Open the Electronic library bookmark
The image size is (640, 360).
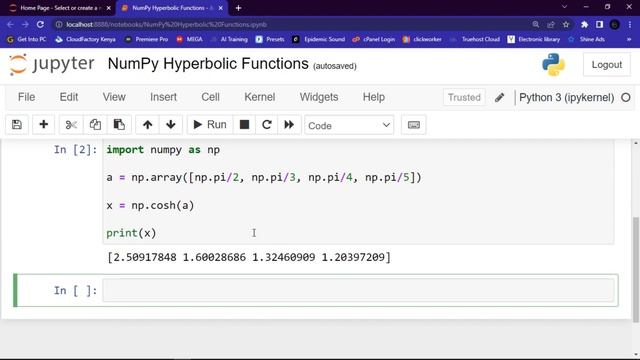pos(534,39)
